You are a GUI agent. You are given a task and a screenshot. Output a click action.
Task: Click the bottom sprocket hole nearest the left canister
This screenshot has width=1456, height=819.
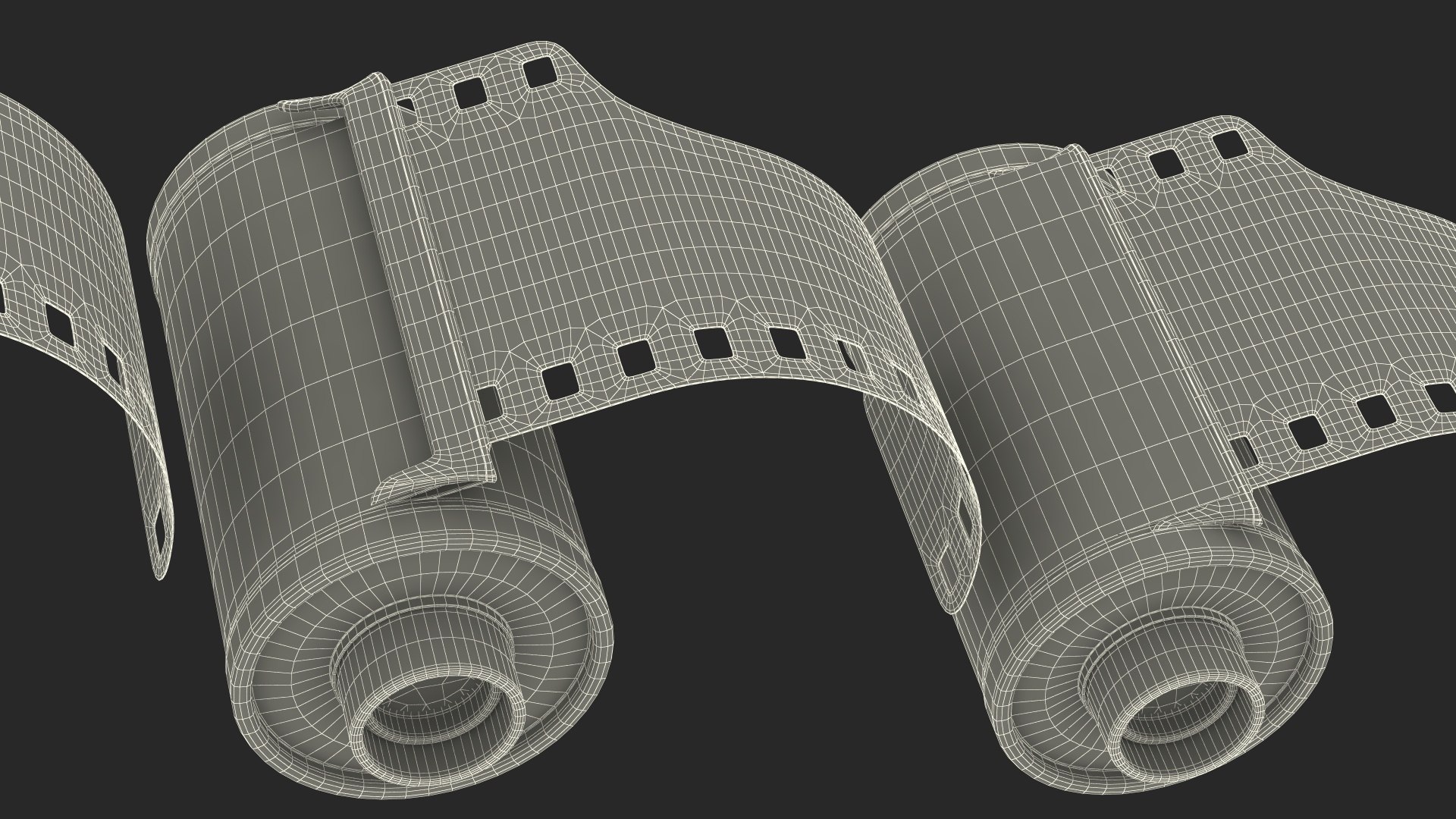tap(491, 403)
